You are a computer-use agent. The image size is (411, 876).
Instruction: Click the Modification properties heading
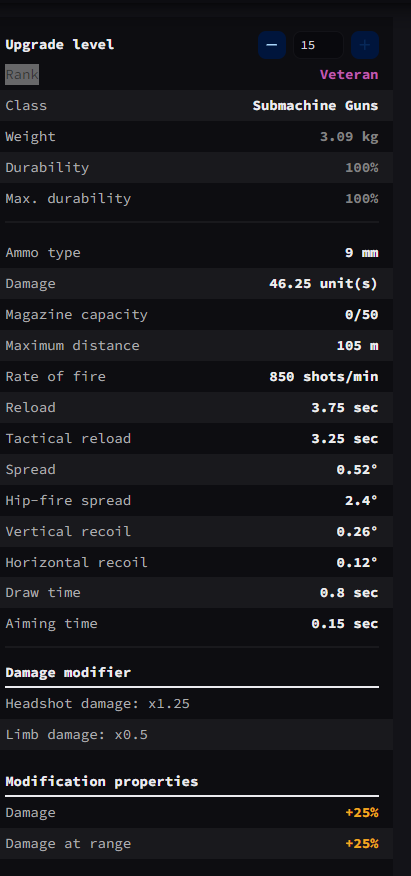coord(102,781)
